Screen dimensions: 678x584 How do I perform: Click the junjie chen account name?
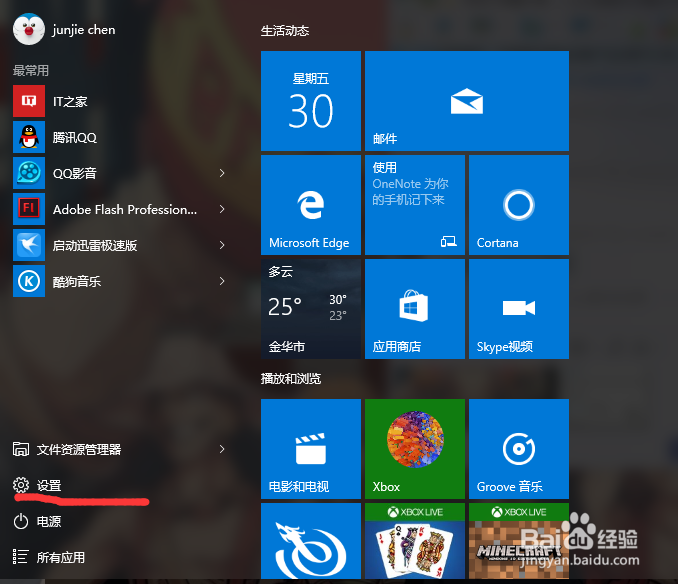pos(84,30)
